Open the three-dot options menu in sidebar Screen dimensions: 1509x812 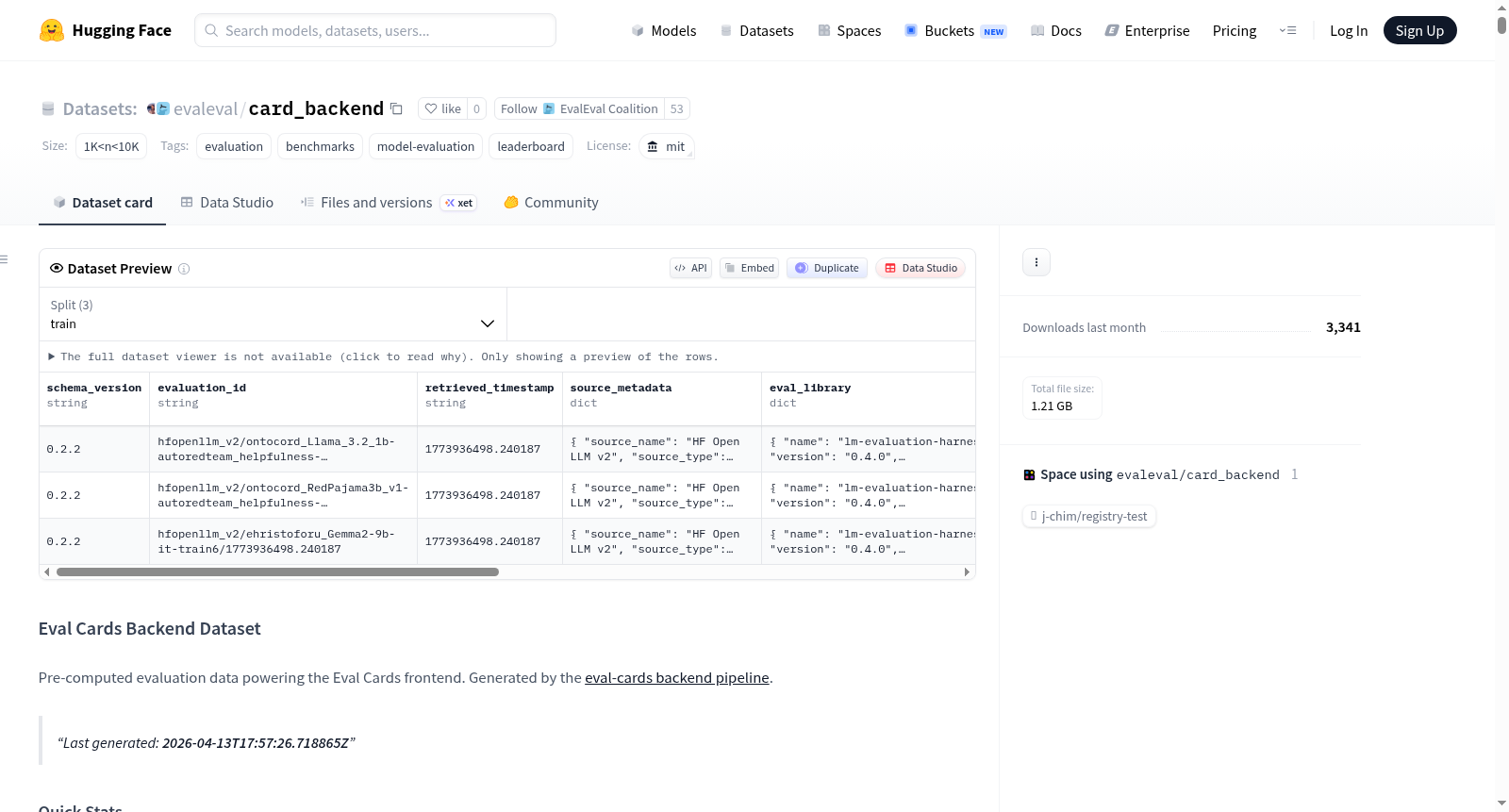[x=1036, y=262]
